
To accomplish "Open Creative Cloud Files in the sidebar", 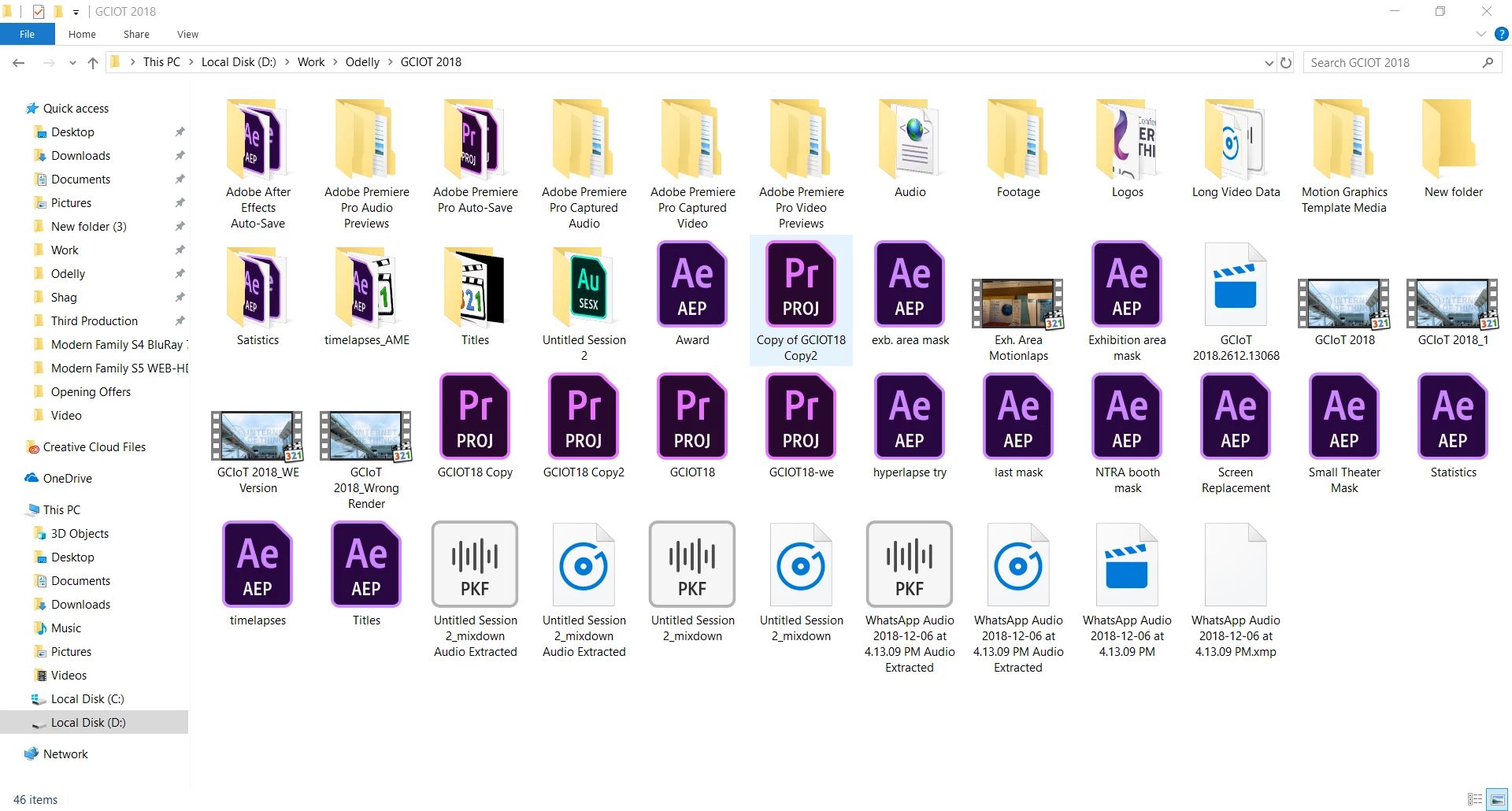I will pos(94,447).
